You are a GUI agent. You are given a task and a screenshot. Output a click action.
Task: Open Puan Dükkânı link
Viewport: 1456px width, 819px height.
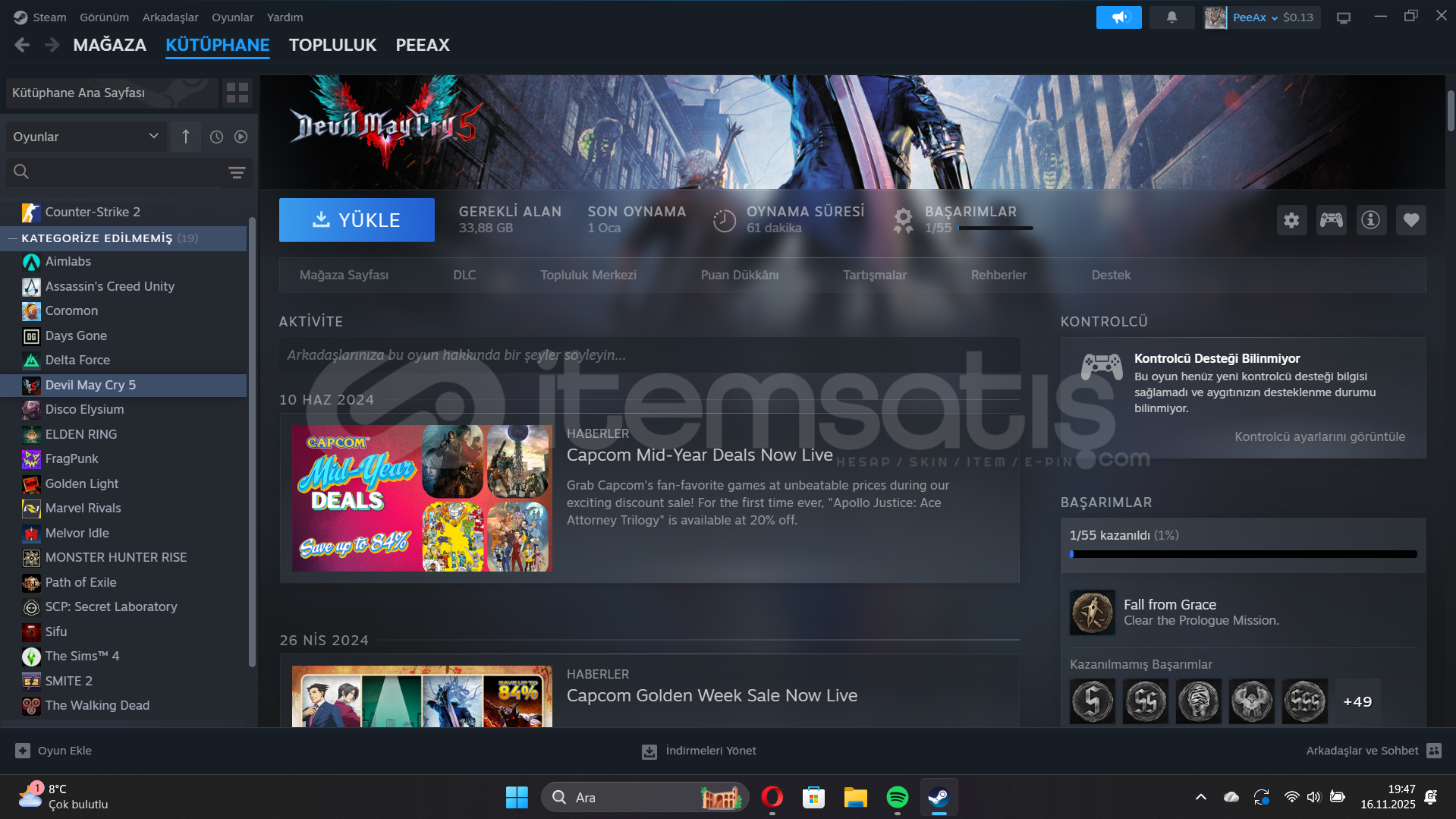click(x=740, y=275)
